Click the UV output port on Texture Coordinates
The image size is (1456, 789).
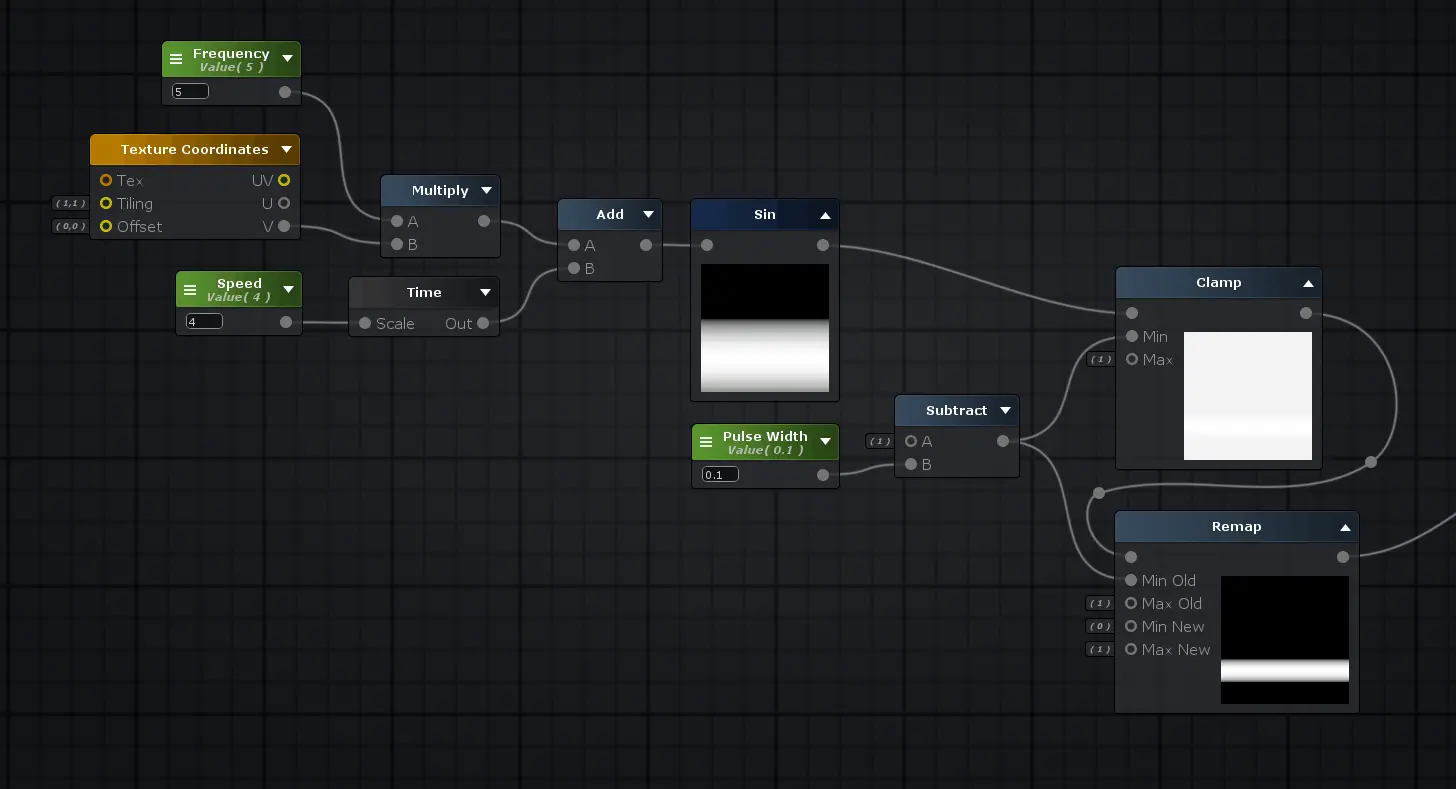tap(284, 180)
